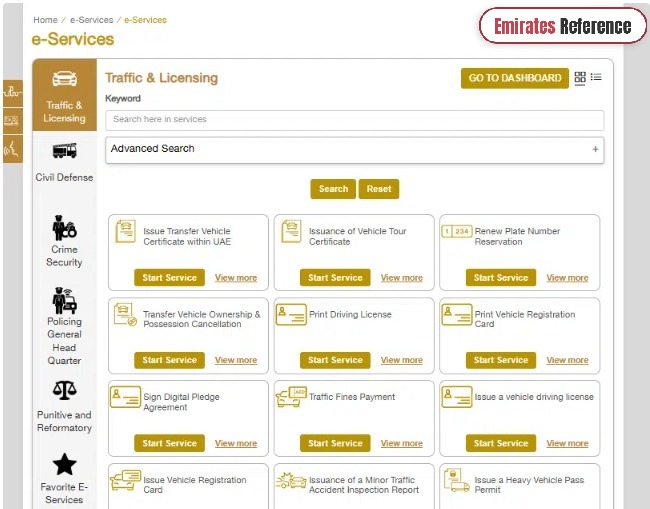Click Renew Plate Number Reservation plate icon
The image size is (650, 509).
tap(457, 231)
